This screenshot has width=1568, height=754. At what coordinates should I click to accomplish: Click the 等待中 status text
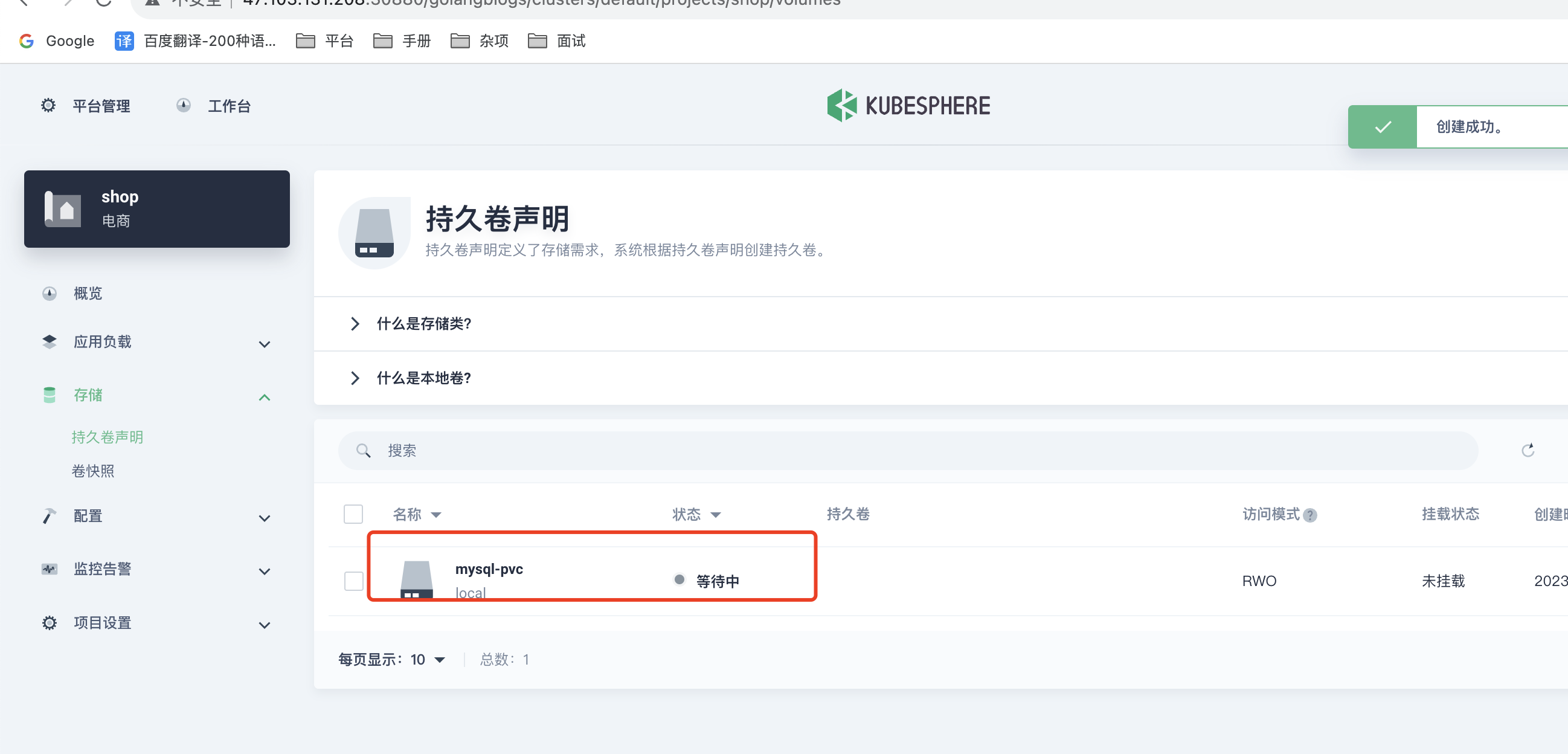pyautogui.click(x=718, y=581)
